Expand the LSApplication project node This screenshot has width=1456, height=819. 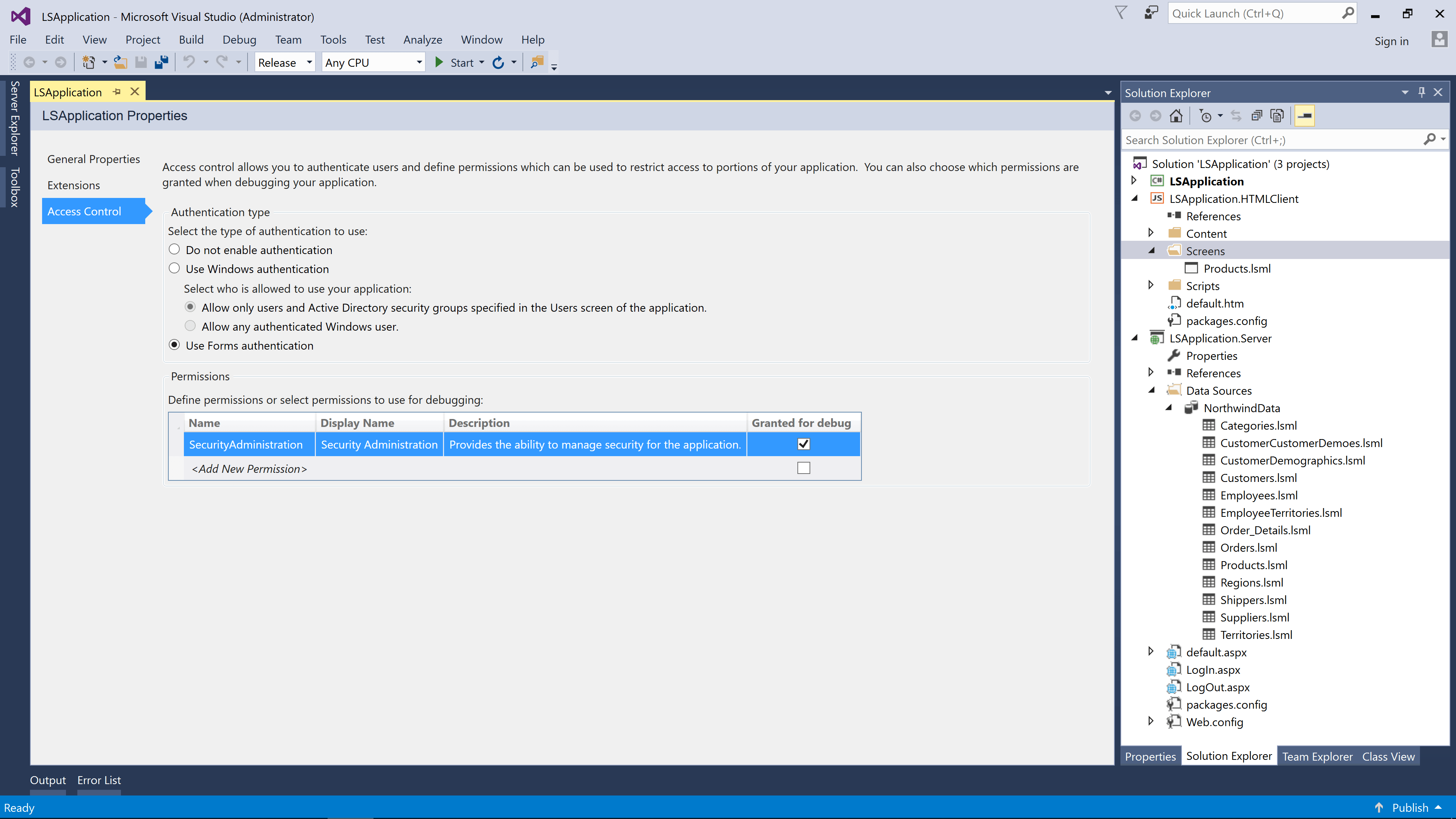(1133, 180)
